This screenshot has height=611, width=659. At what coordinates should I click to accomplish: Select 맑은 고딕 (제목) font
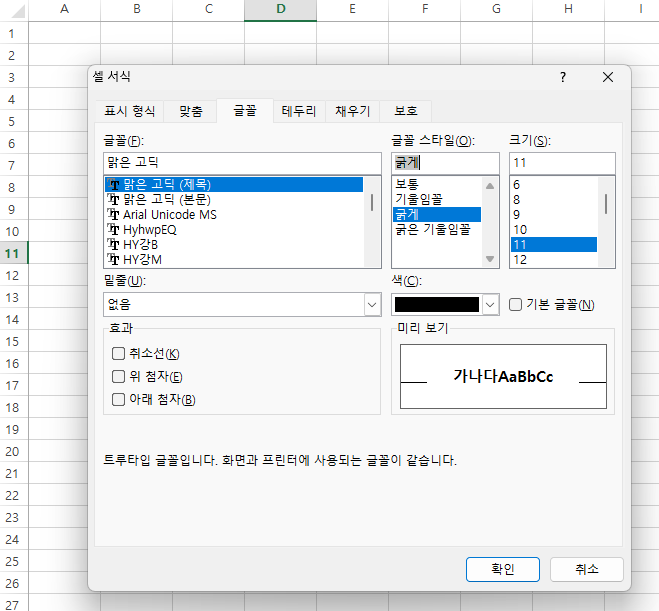pyautogui.click(x=234, y=185)
